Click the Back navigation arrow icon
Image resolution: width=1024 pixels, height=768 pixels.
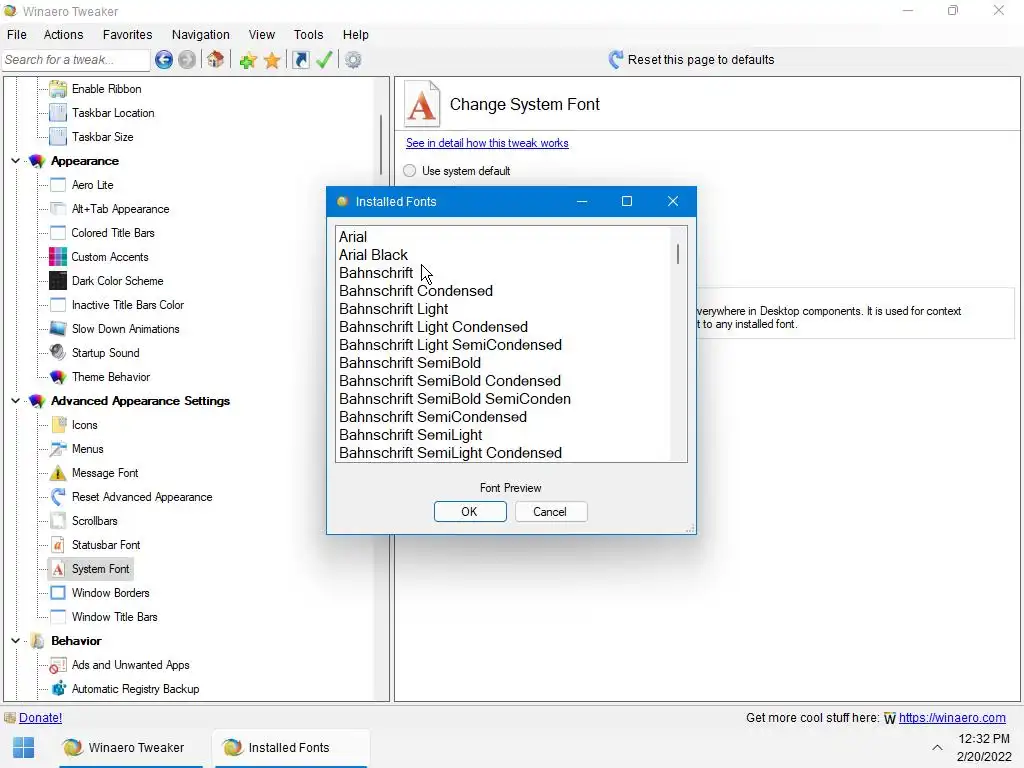click(x=164, y=60)
